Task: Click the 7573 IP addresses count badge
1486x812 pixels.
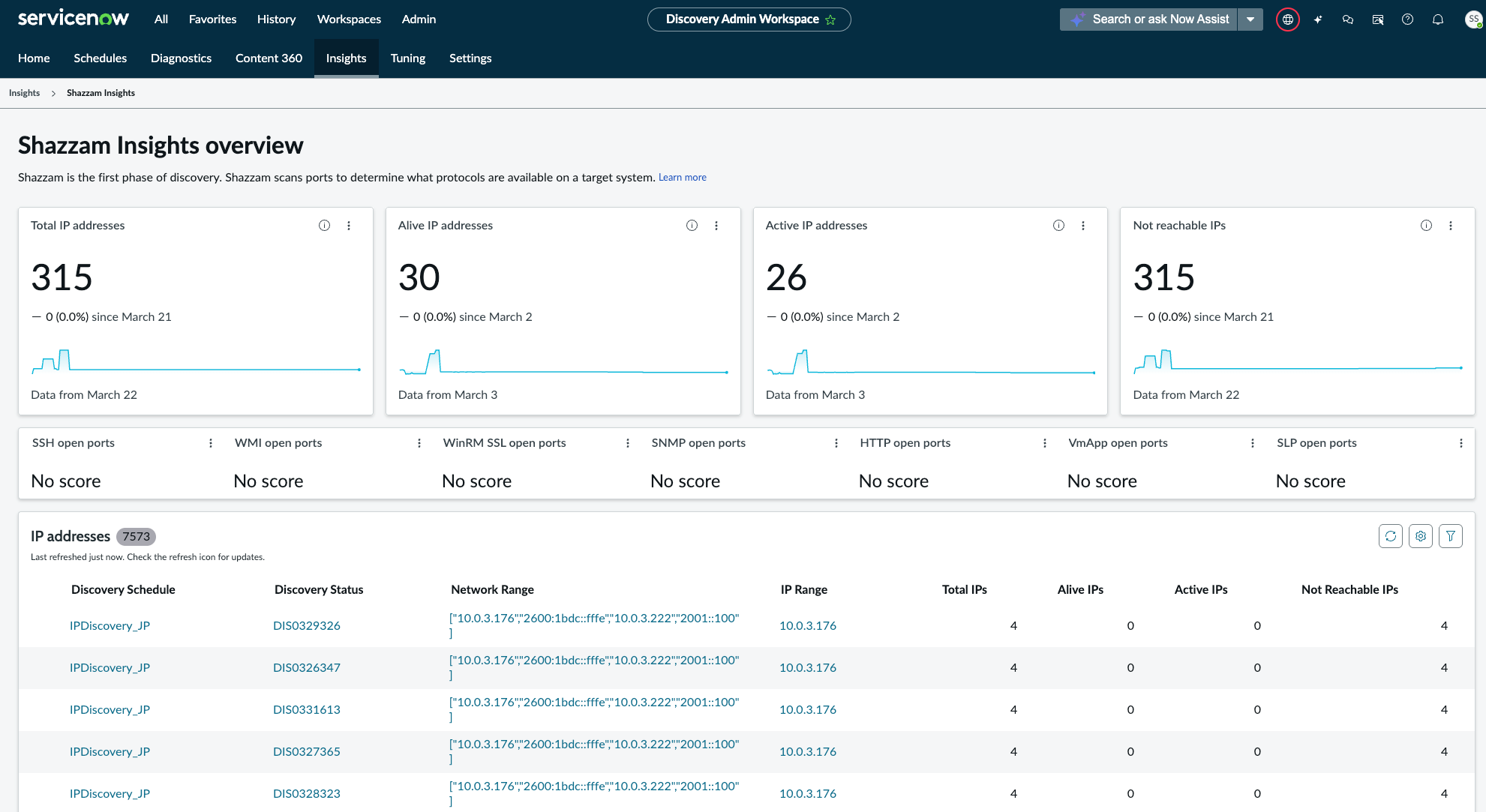Action: point(136,537)
